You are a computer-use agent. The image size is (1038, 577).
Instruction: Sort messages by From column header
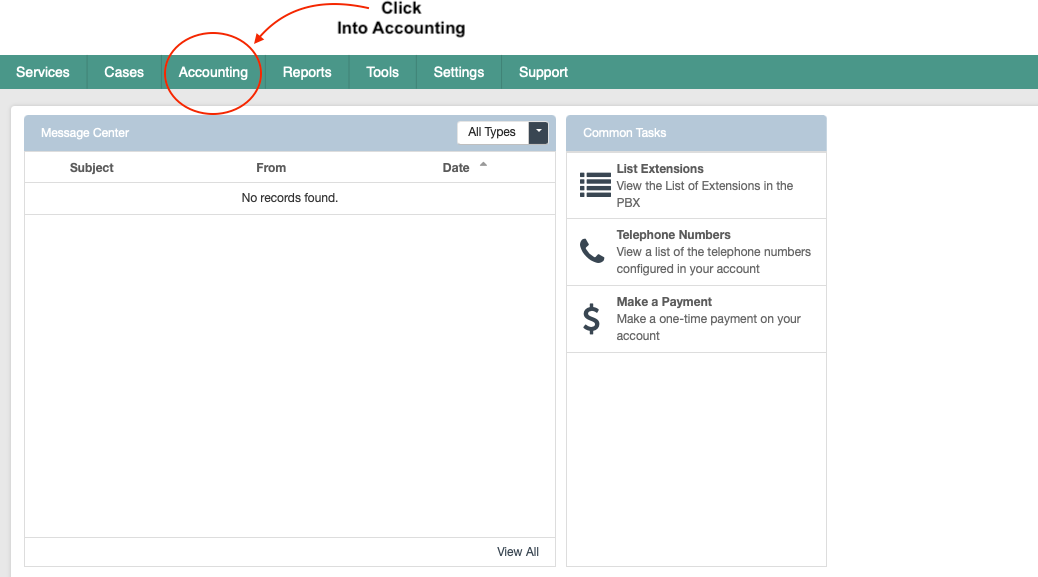tap(271, 168)
